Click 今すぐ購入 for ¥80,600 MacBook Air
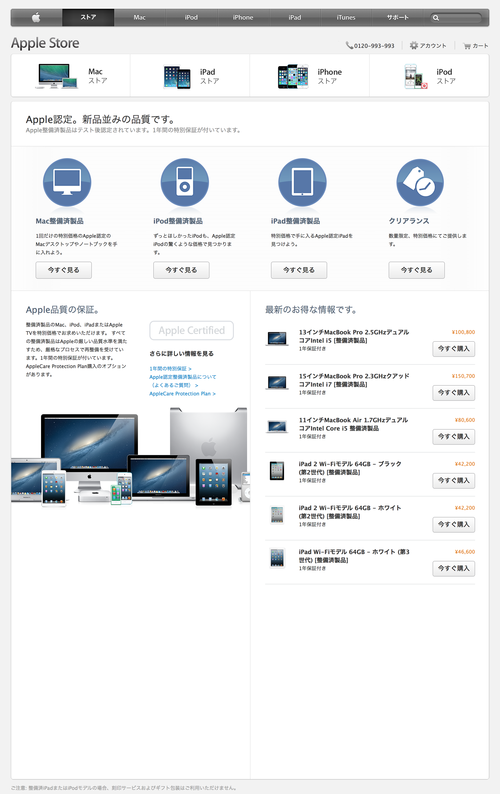Screen dimensions: 500x794 pos(453,436)
